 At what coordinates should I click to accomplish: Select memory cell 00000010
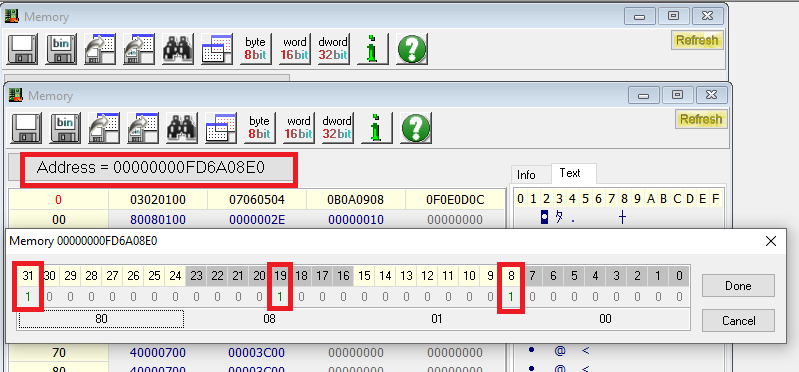tap(356, 220)
